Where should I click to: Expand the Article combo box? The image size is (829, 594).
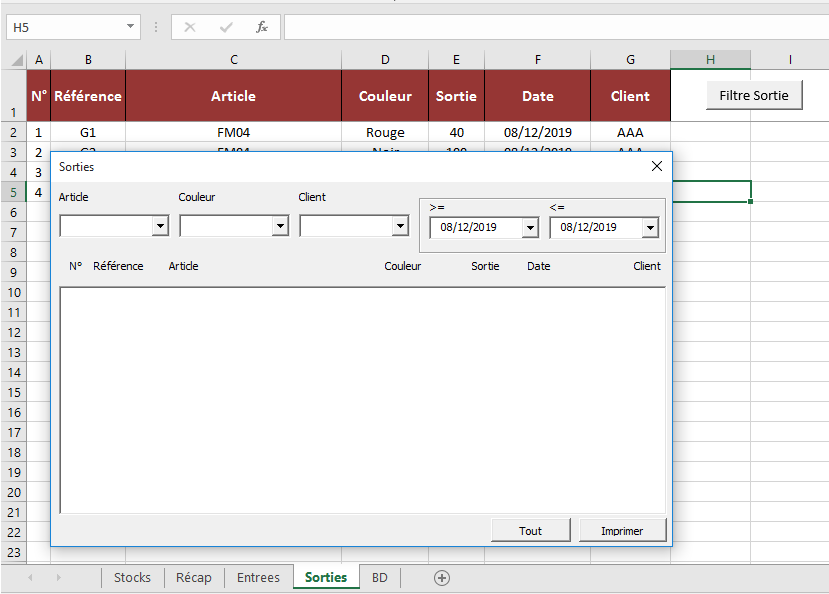(160, 227)
